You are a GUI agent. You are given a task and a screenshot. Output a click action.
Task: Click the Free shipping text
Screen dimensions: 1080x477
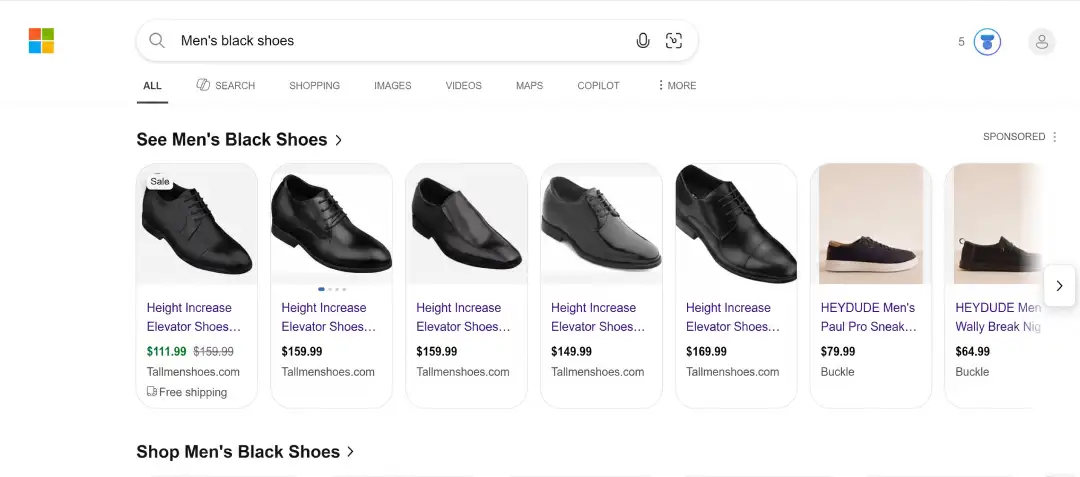click(x=193, y=392)
